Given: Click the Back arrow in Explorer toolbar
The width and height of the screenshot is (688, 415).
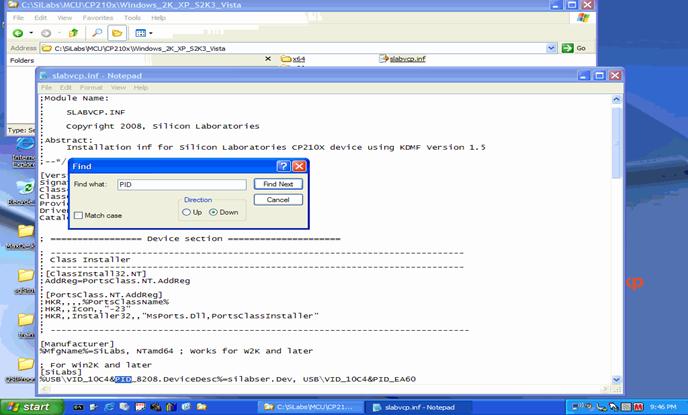Looking at the screenshot, I should point(18,33).
